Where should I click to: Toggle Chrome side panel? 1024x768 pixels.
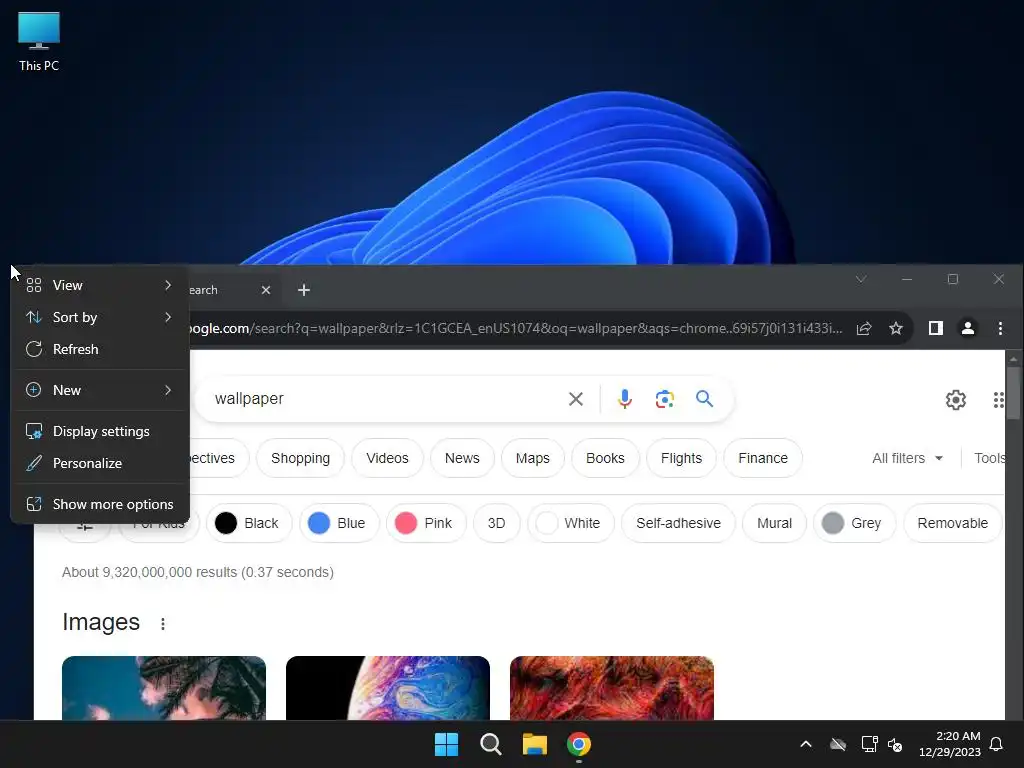point(935,328)
